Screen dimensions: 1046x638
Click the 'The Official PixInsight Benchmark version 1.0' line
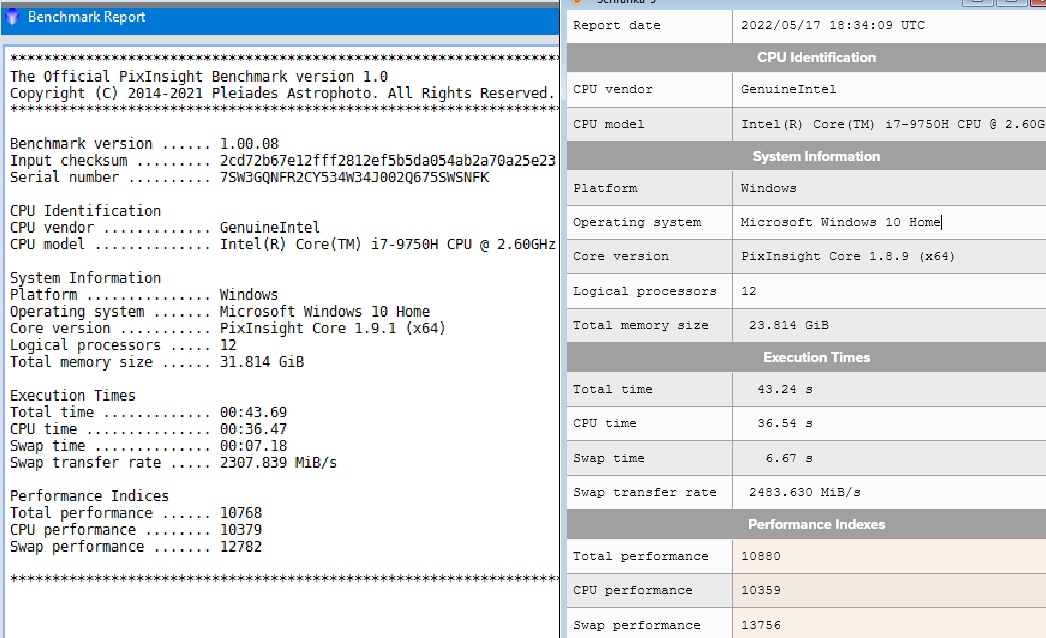[199, 76]
